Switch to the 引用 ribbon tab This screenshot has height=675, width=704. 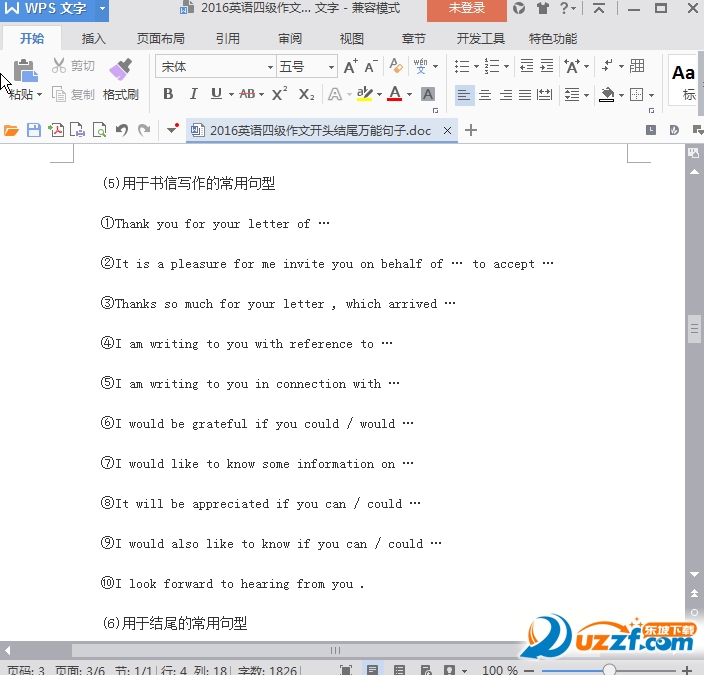(x=228, y=39)
